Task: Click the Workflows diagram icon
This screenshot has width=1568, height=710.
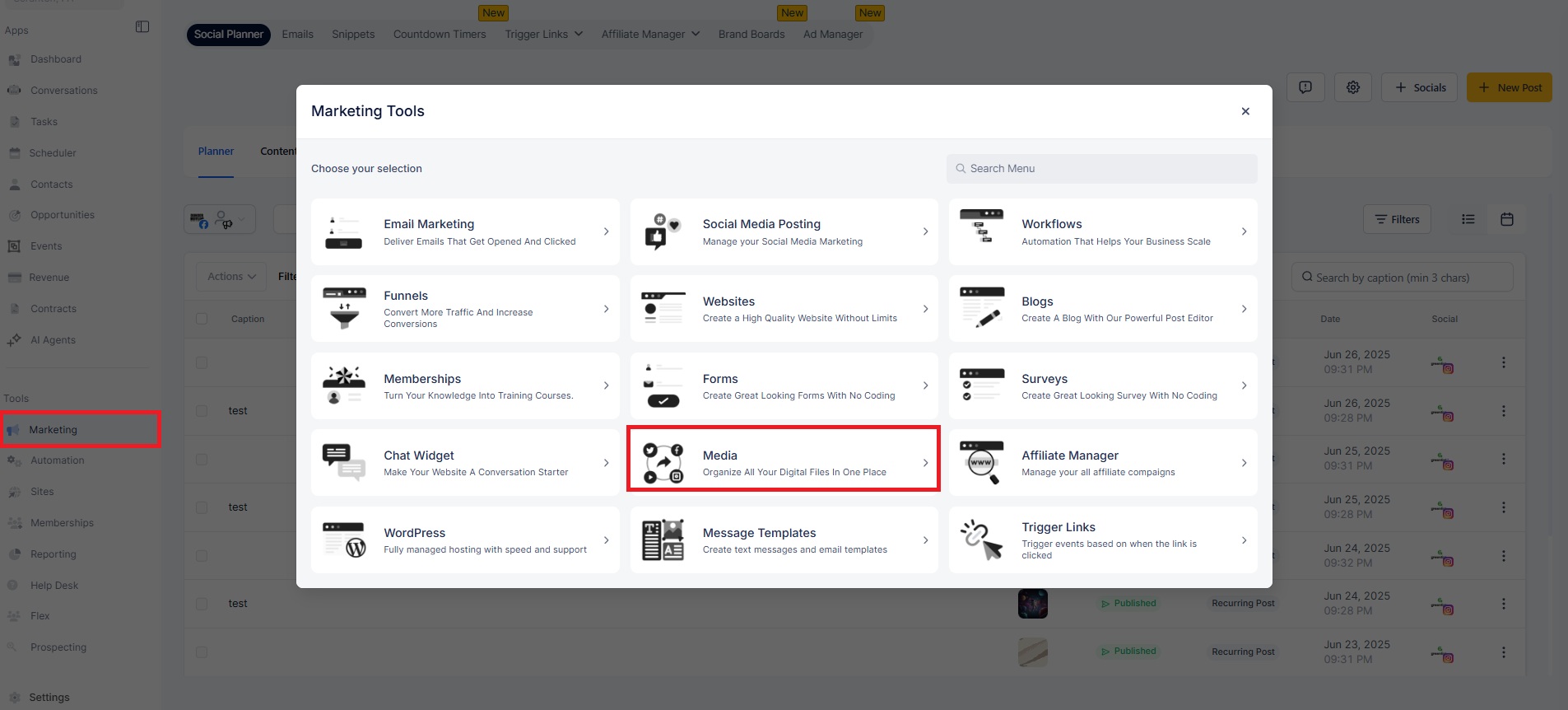Action: coord(982,227)
